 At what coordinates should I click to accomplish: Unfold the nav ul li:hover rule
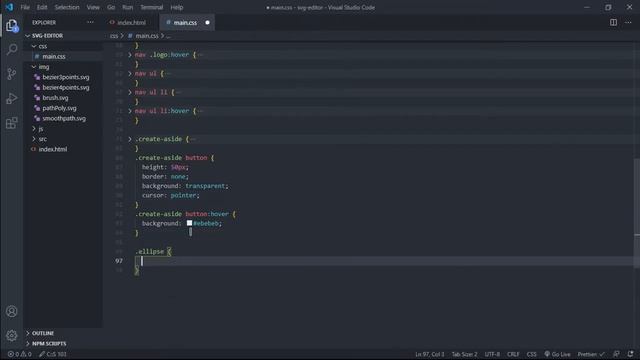click(x=130, y=111)
